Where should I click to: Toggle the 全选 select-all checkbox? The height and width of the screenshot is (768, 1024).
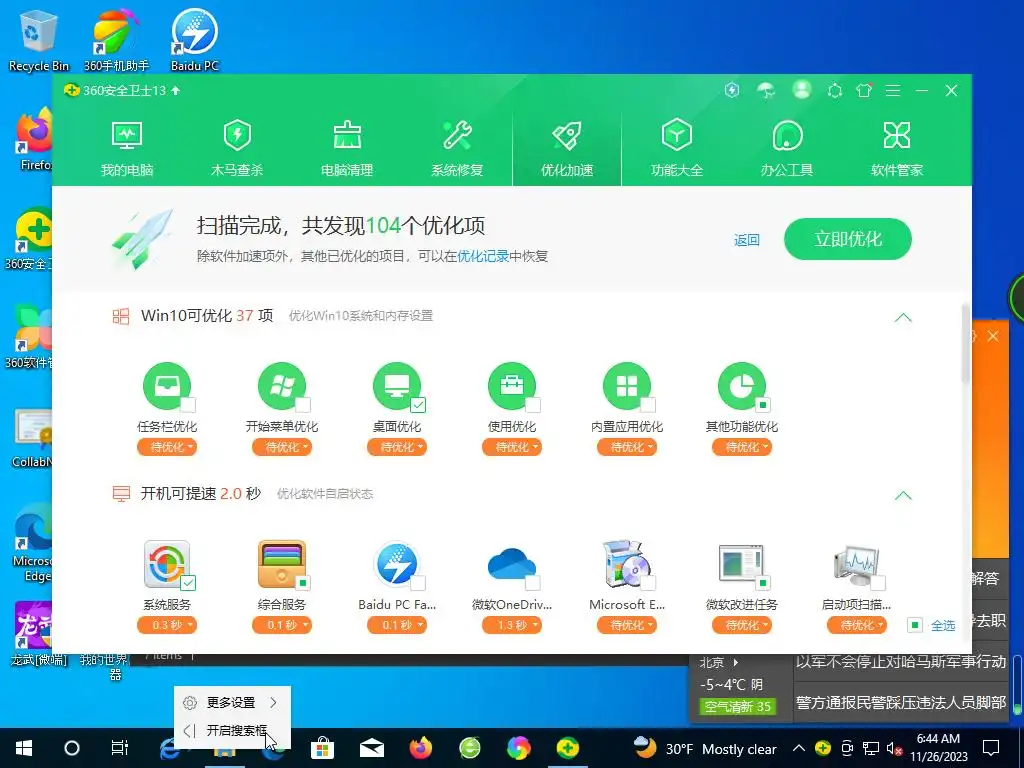[915, 625]
